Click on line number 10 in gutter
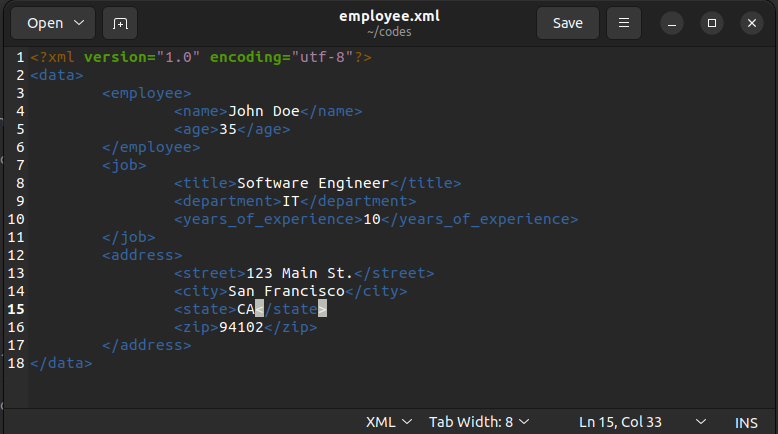The image size is (778, 434). coord(16,219)
